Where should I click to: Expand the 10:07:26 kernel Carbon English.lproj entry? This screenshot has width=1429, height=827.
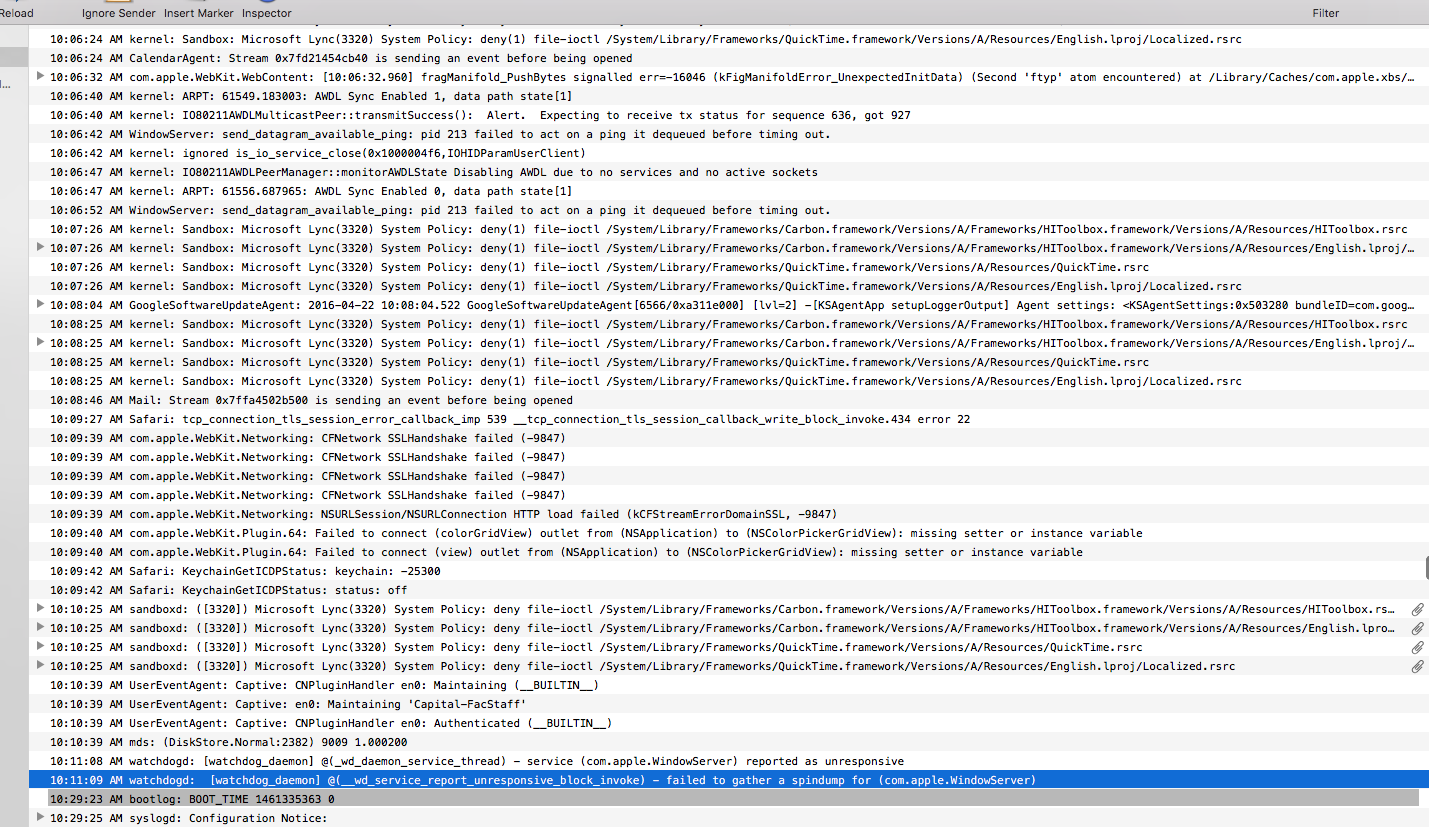(40, 247)
